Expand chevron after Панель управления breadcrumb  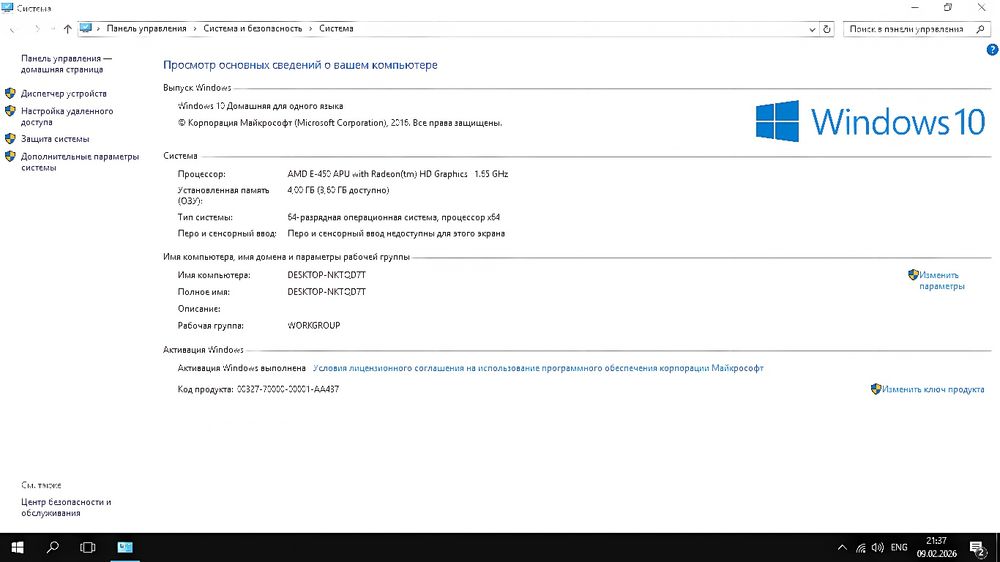click(x=195, y=29)
